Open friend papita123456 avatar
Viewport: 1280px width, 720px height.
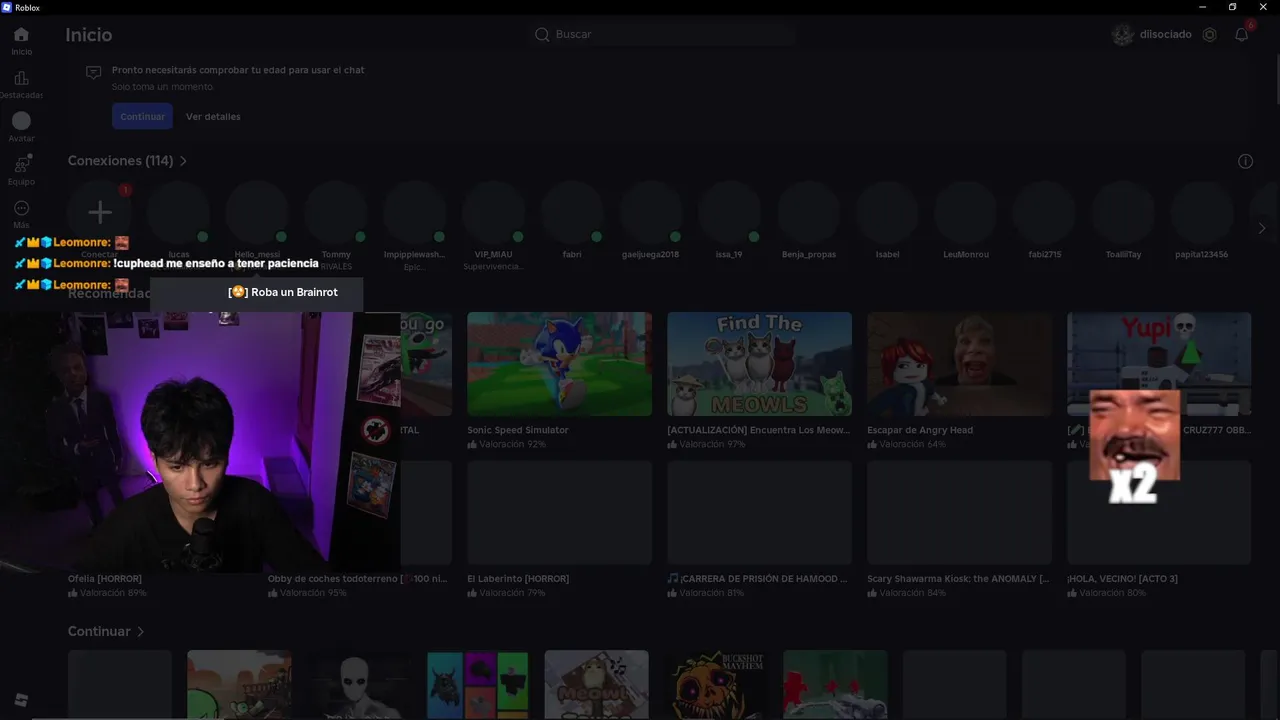(1202, 212)
